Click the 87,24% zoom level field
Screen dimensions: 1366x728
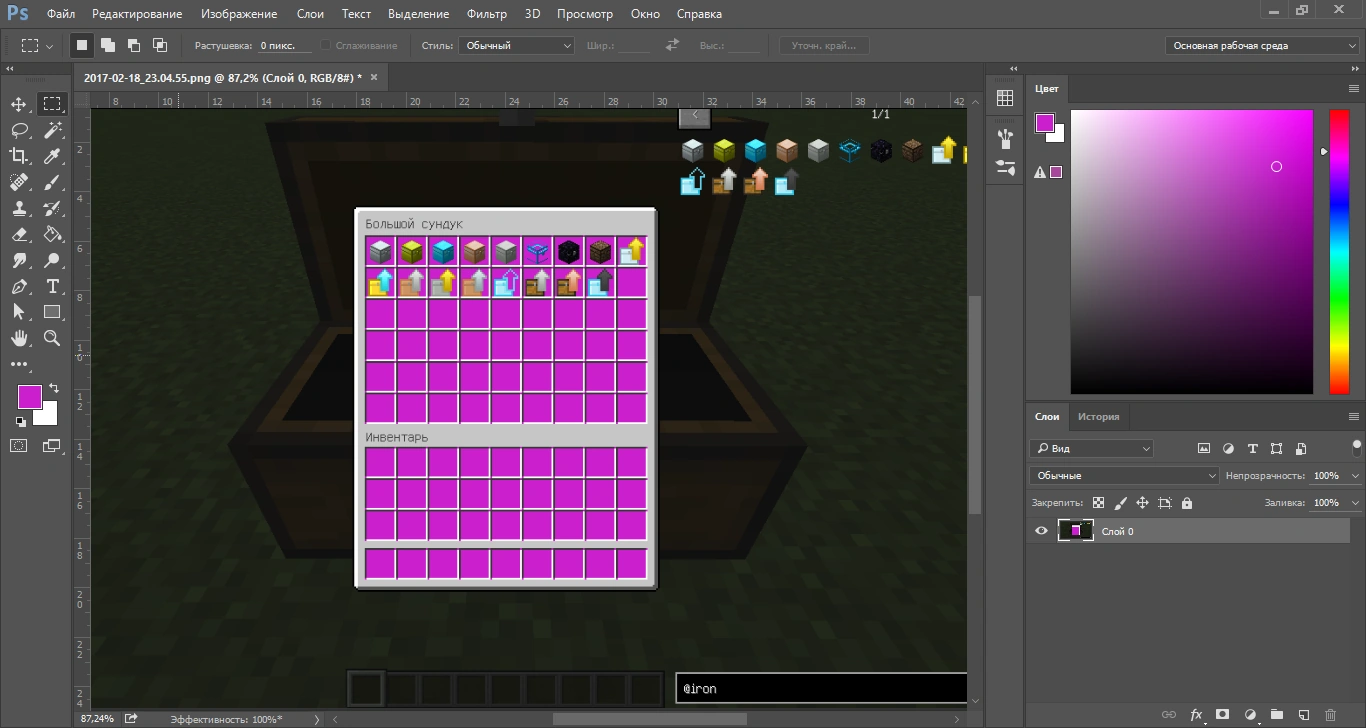pos(99,719)
